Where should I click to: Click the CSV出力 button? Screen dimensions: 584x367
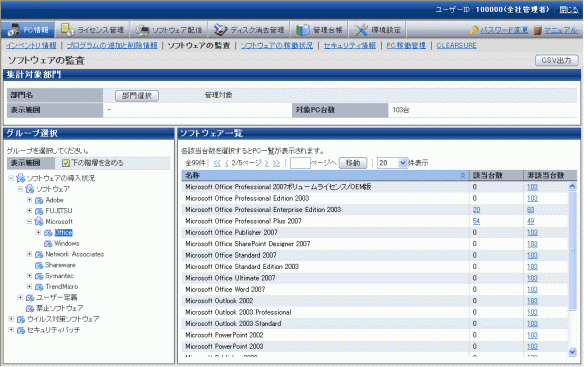[556, 60]
